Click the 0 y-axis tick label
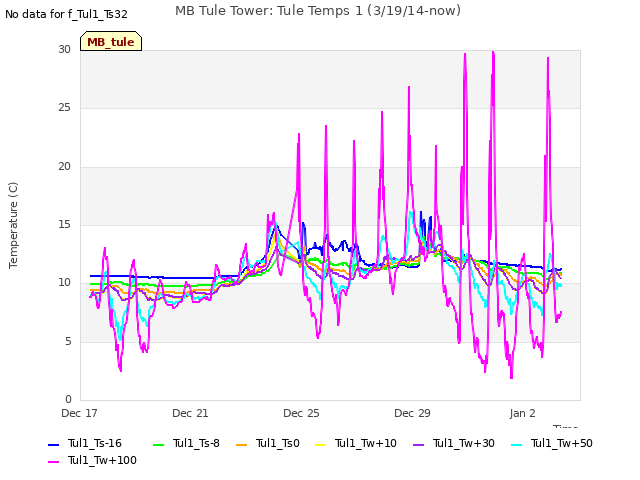 click(x=68, y=399)
